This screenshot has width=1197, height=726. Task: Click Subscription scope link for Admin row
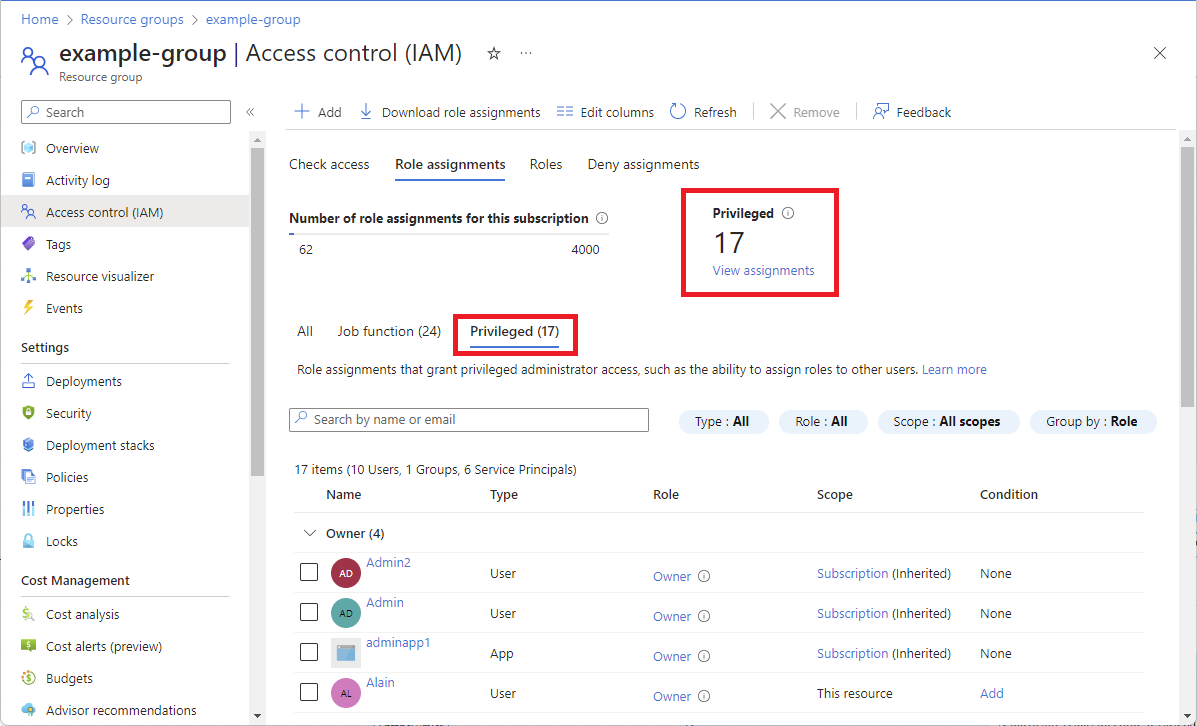853,613
